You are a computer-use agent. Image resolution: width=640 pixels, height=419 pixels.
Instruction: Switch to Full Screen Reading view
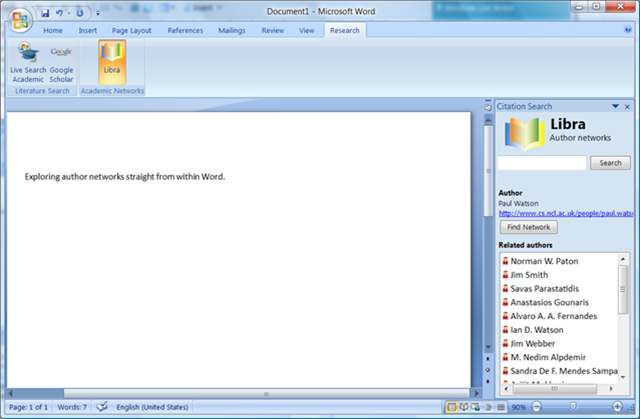point(464,407)
